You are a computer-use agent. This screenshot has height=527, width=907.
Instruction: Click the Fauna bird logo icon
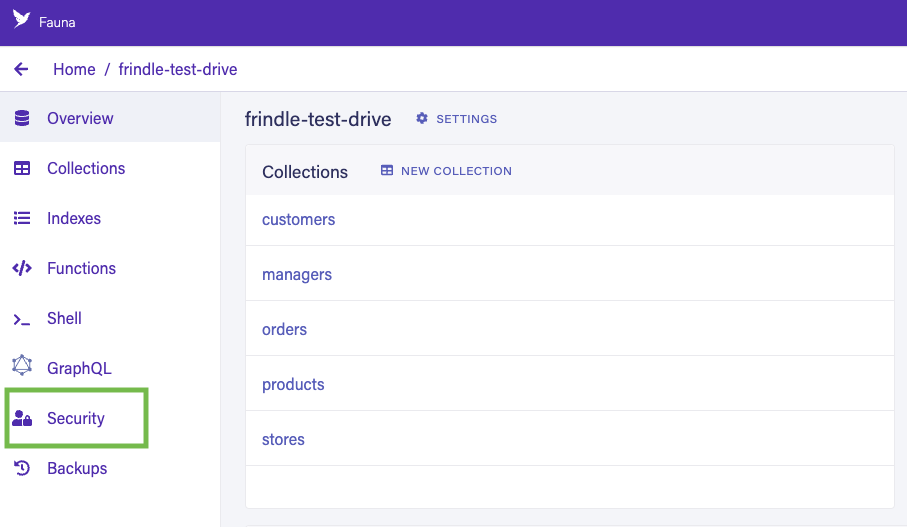coord(21,20)
